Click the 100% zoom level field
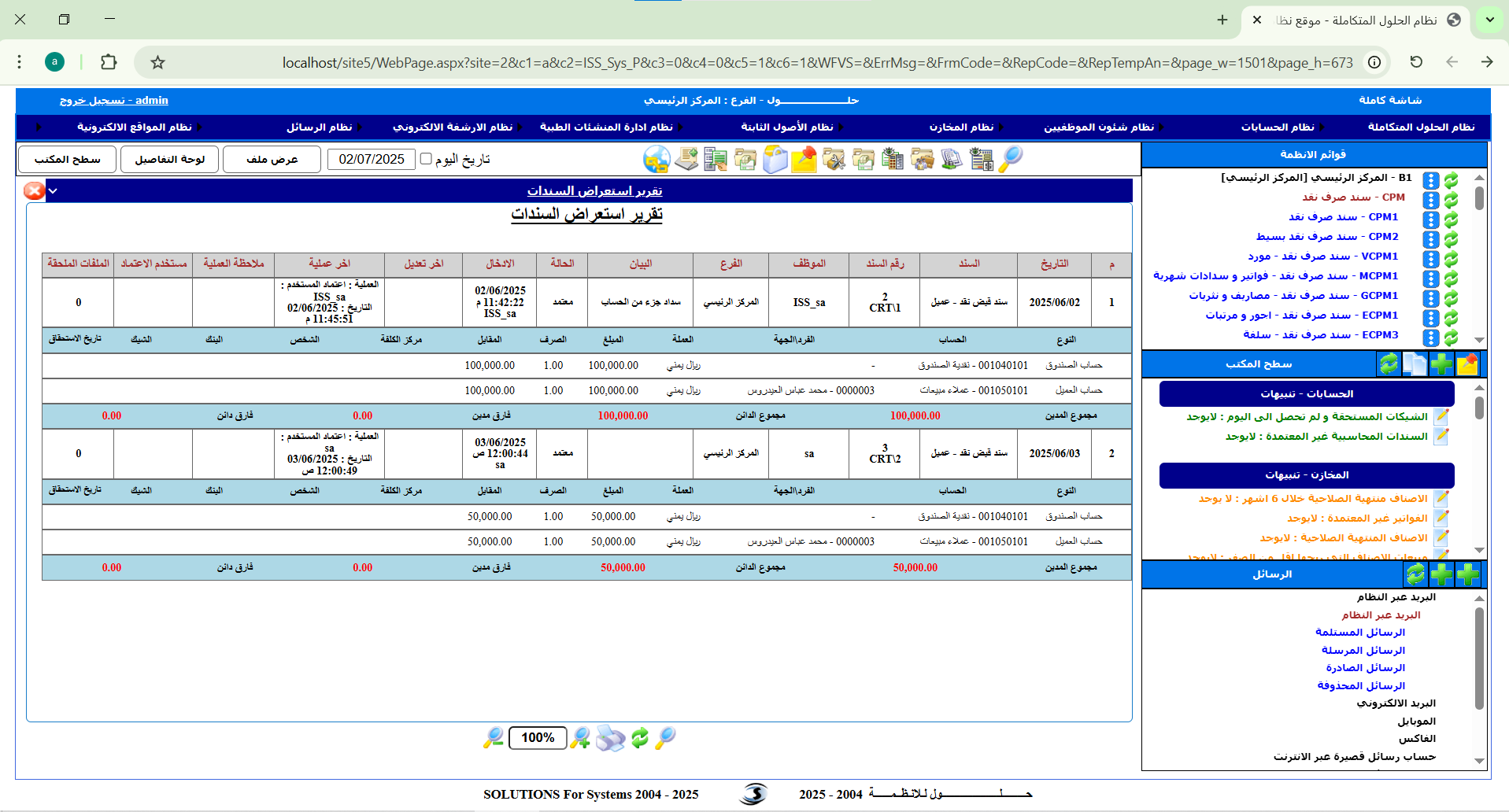The height and width of the screenshot is (812, 1509). [x=538, y=738]
